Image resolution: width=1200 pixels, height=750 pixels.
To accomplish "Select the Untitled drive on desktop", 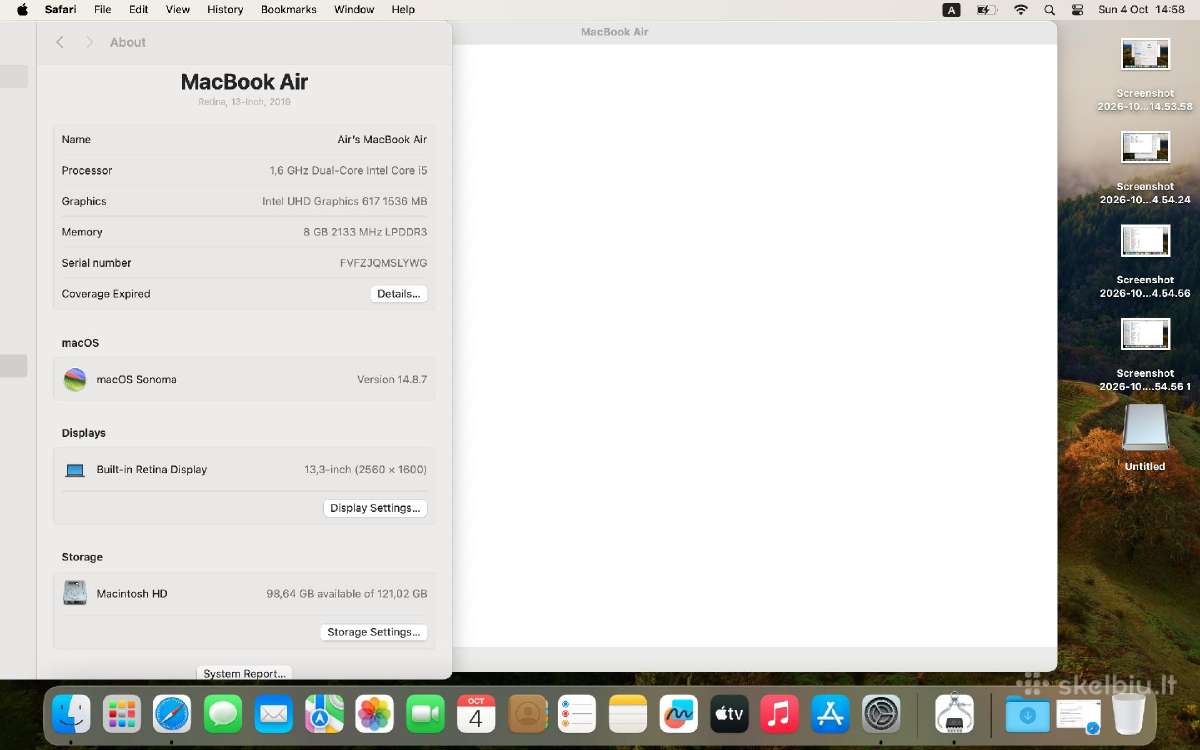I will [x=1145, y=437].
